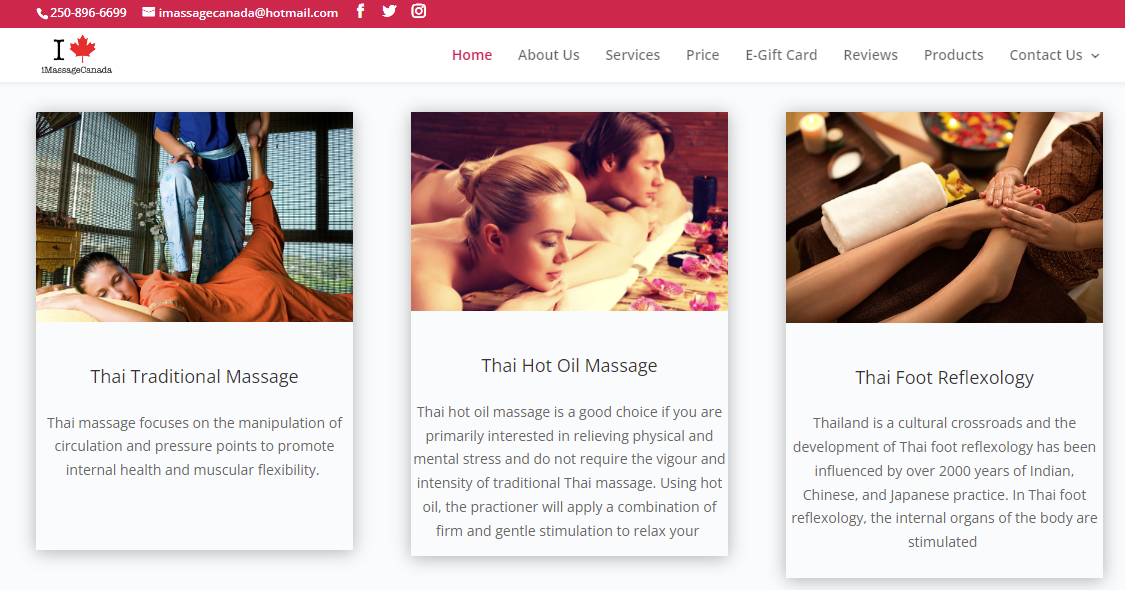Image resolution: width=1125 pixels, height=590 pixels.
Task: Open the Thai Foot Reflexology photo
Action: [944, 217]
